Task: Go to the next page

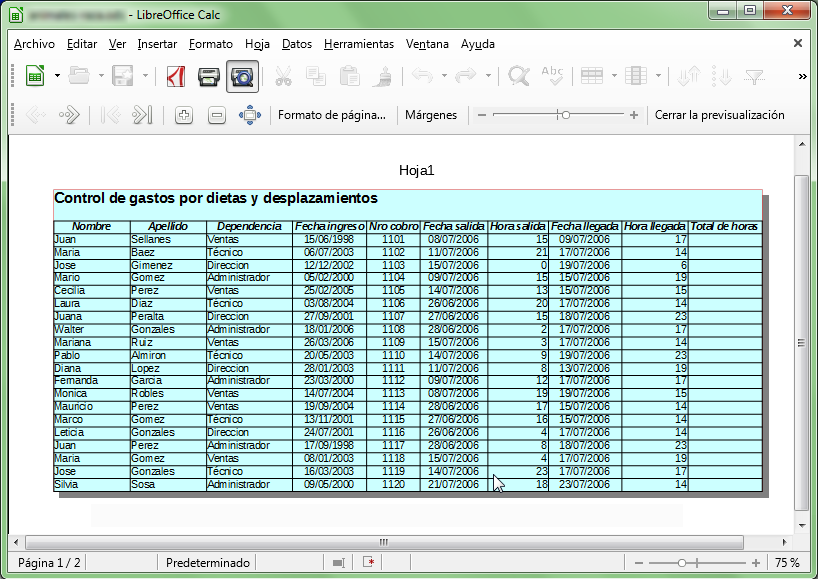Action: pos(69,115)
